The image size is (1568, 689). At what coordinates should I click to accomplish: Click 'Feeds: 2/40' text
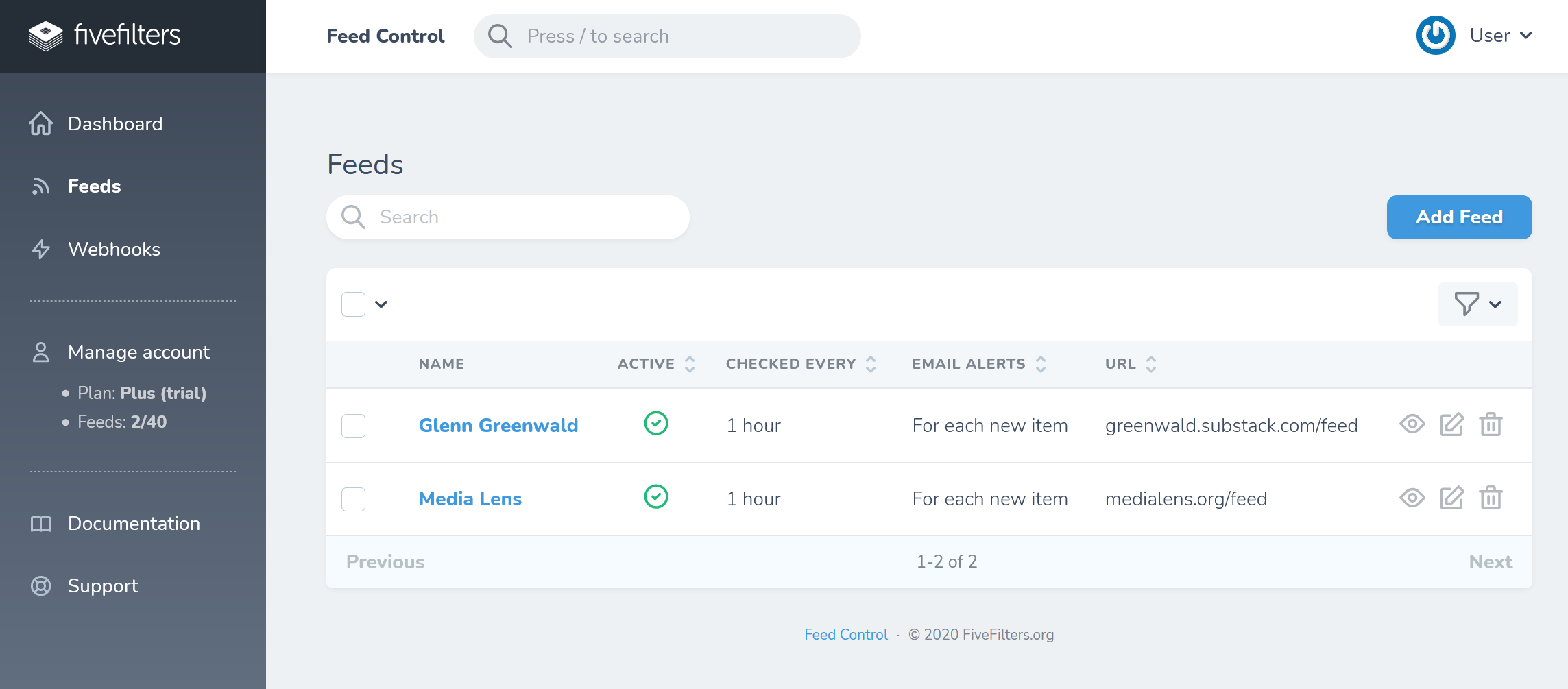122,422
